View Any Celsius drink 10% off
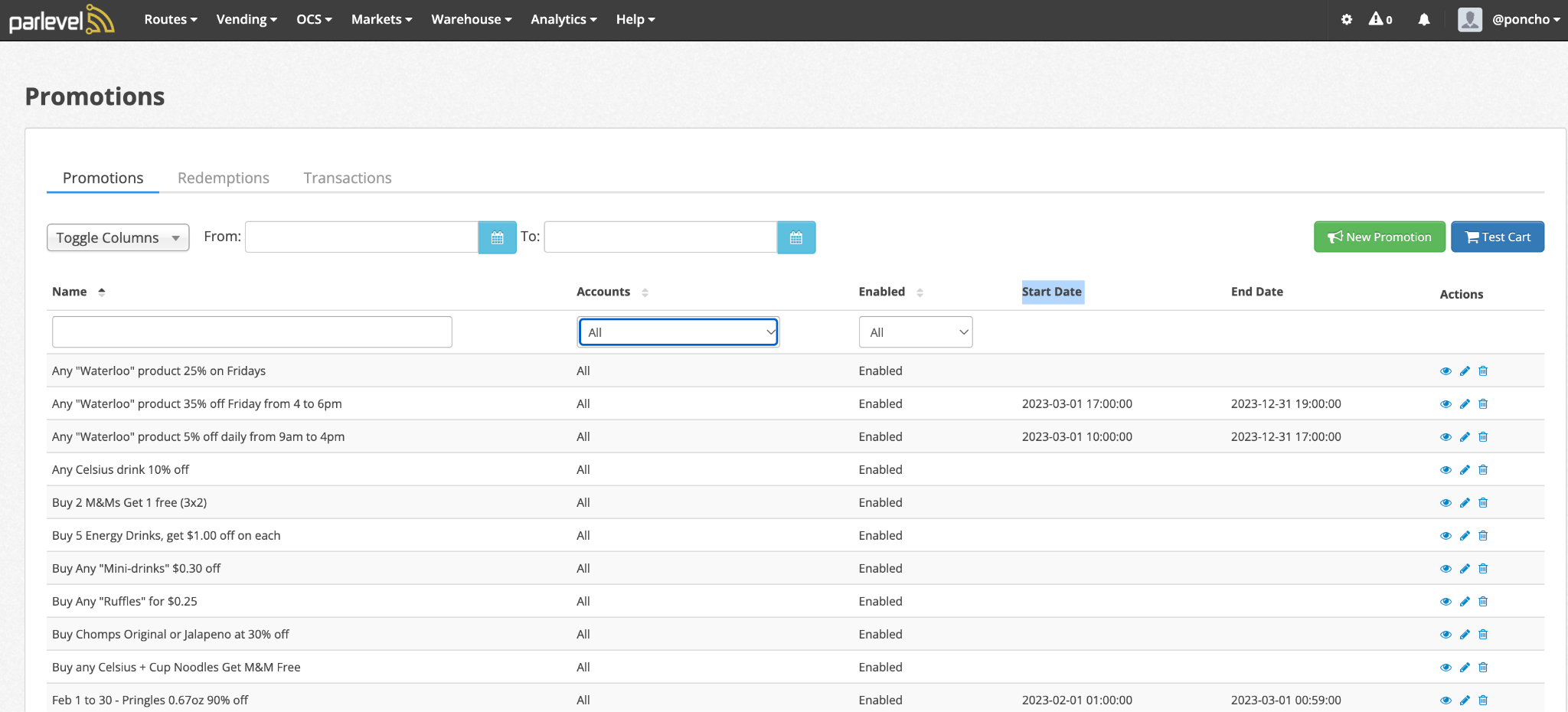The height and width of the screenshot is (712, 1568). pos(1445,469)
